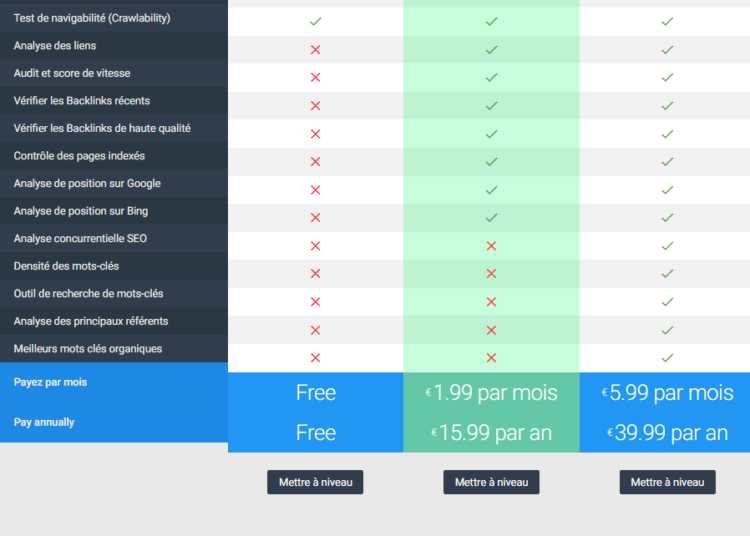Select the €1.99 par mois price

click(x=491, y=393)
